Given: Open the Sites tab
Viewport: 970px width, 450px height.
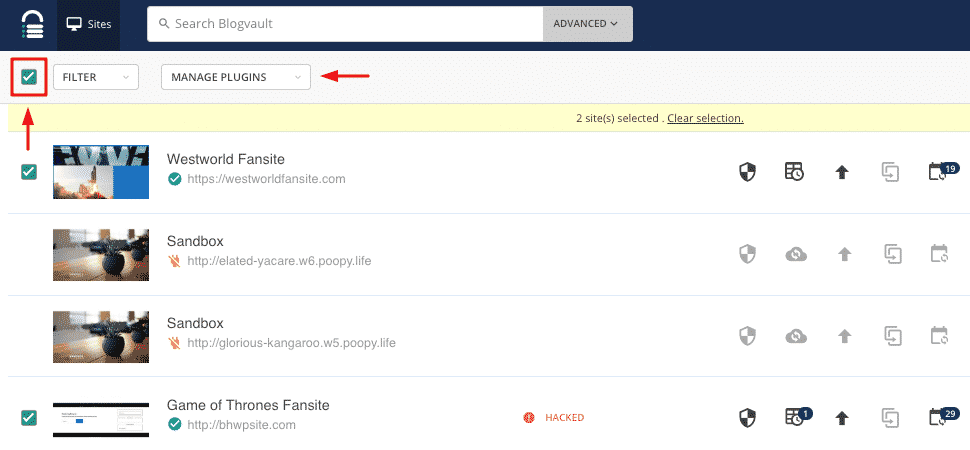Looking at the screenshot, I should (x=88, y=25).
